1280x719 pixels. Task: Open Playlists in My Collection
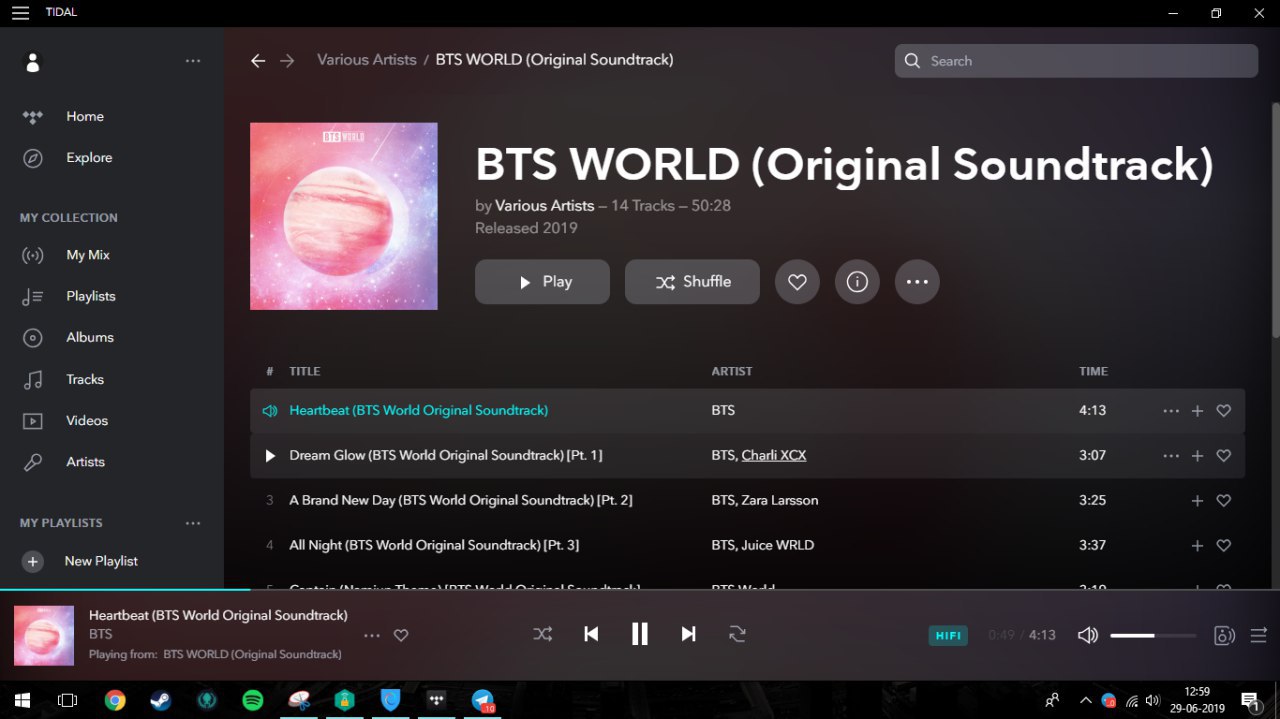(x=91, y=296)
